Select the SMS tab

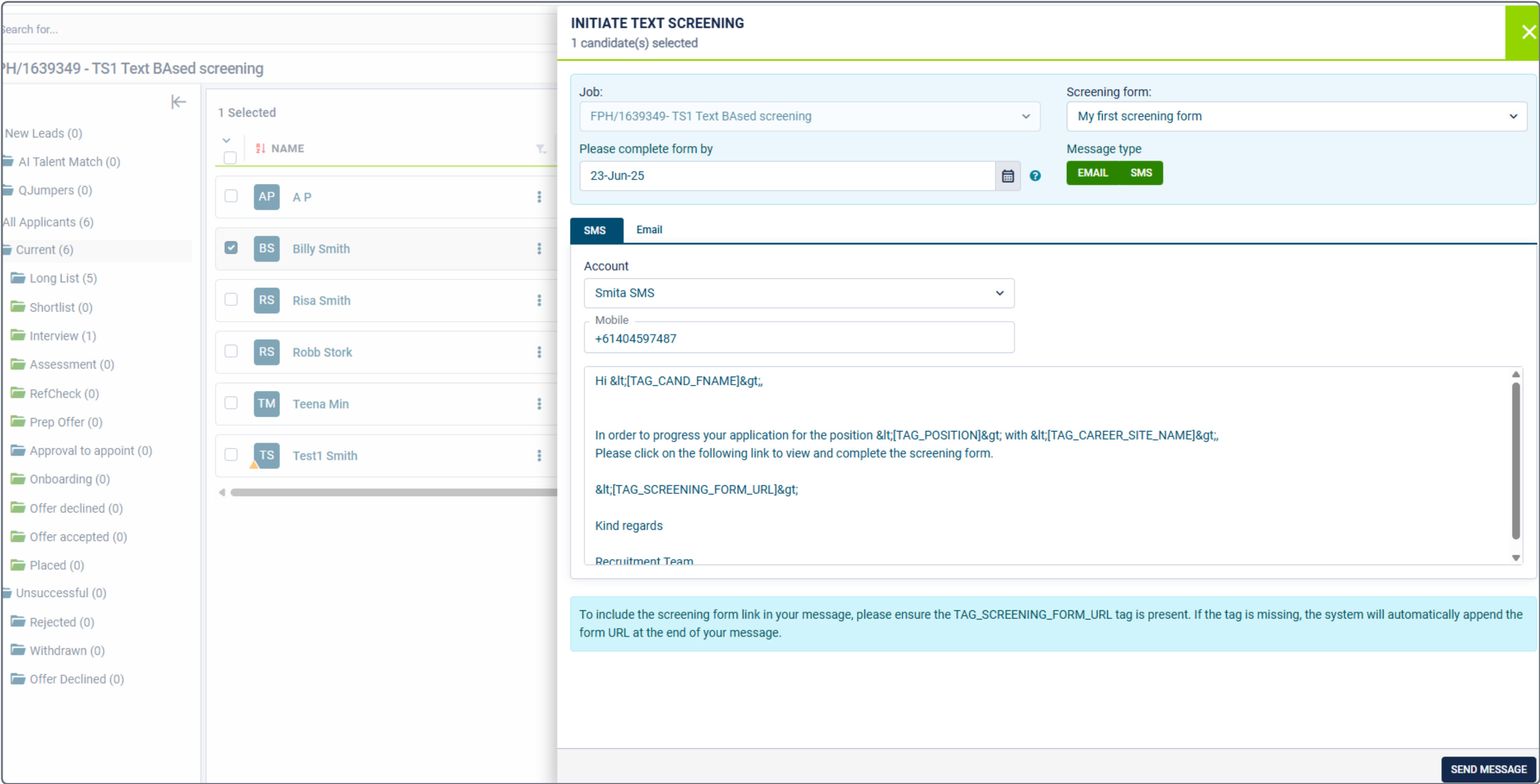tap(595, 230)
